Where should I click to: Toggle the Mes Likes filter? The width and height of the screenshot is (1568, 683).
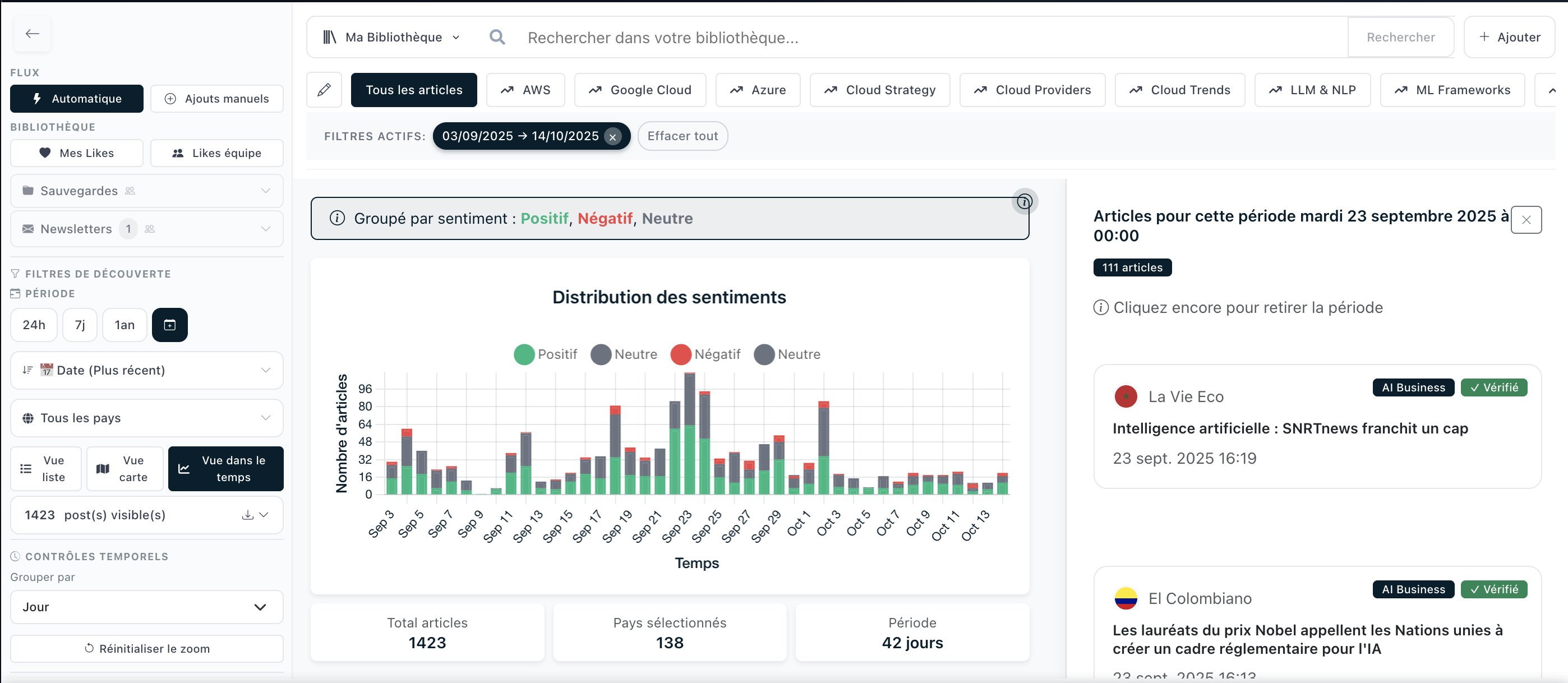pyautogui.click(x=77, y=154)
